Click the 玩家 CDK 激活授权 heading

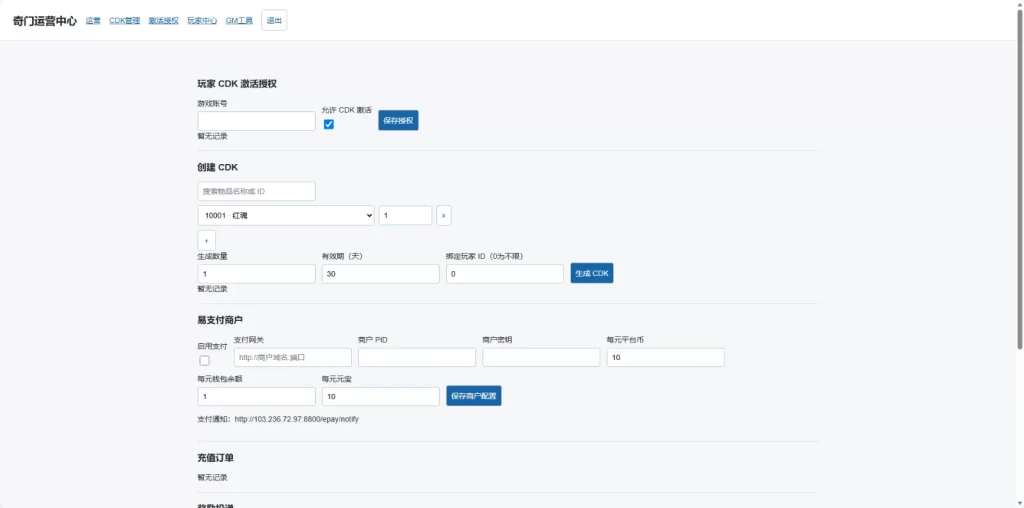pos(237,84)
